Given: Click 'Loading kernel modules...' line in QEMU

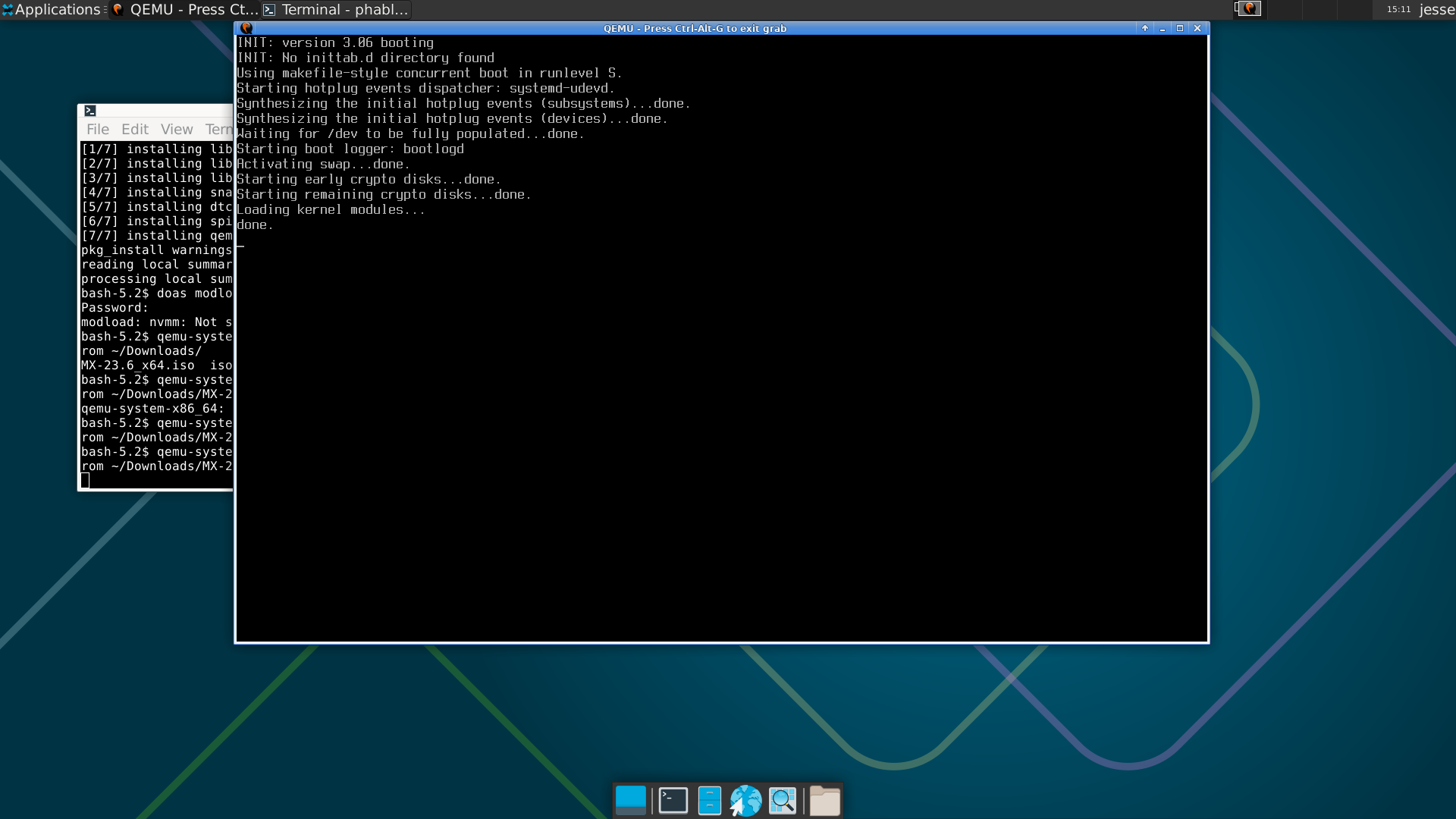Looking at the screenshot, I should coord(331,210).
